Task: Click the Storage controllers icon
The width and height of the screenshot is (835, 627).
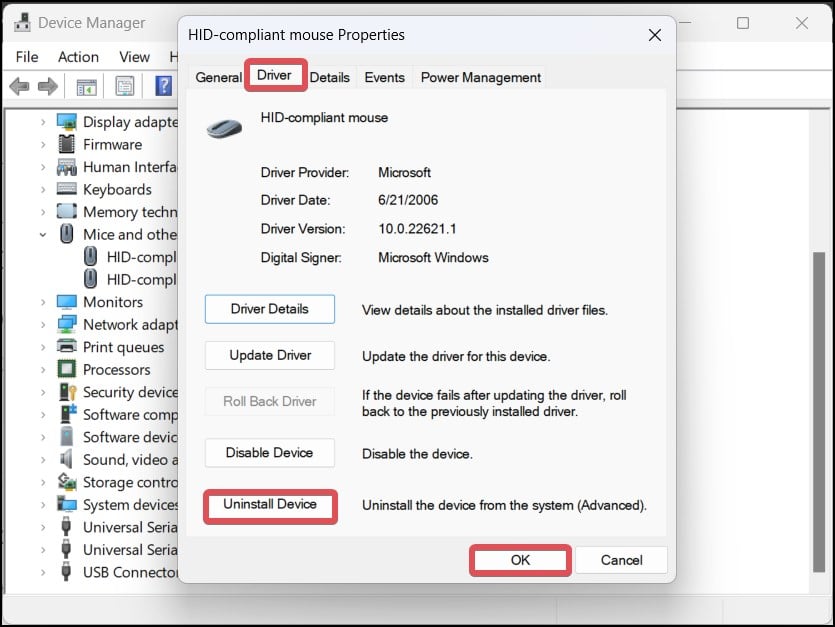Action: [x=67, y=482]
